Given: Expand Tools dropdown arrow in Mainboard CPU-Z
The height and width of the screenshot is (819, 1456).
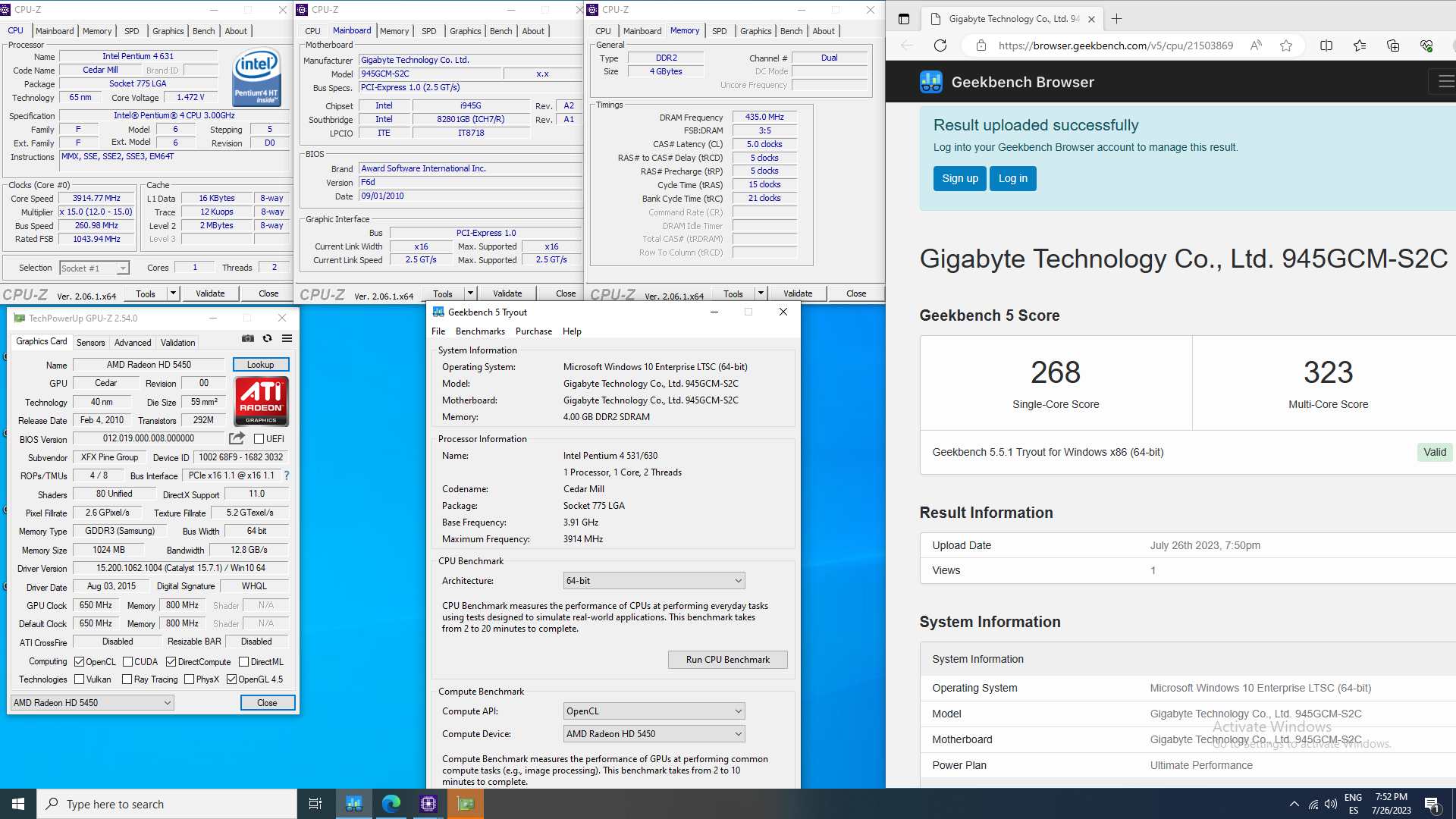Looking at the screenshot, I should pos(470,293).
